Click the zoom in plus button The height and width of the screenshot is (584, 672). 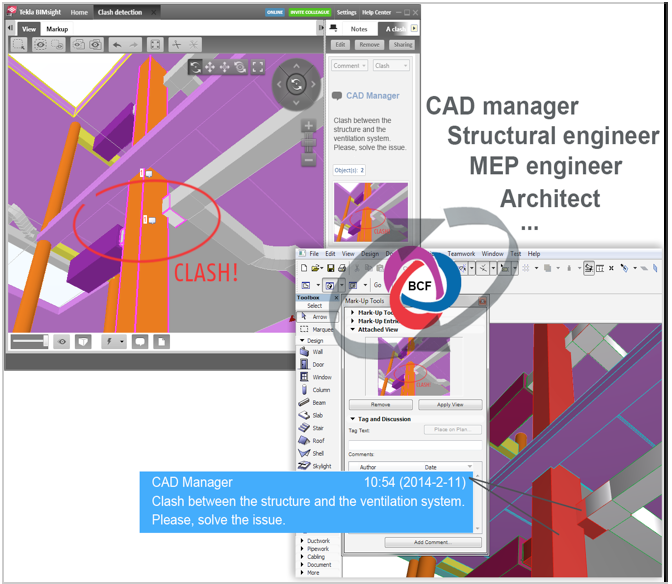click(x=309, y=127)
